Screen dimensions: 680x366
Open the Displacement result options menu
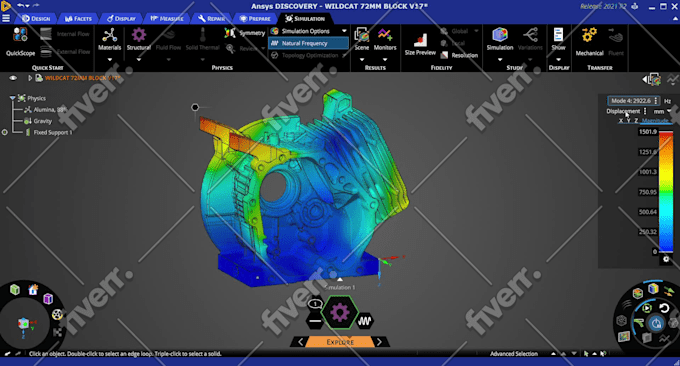click(645, 111)
